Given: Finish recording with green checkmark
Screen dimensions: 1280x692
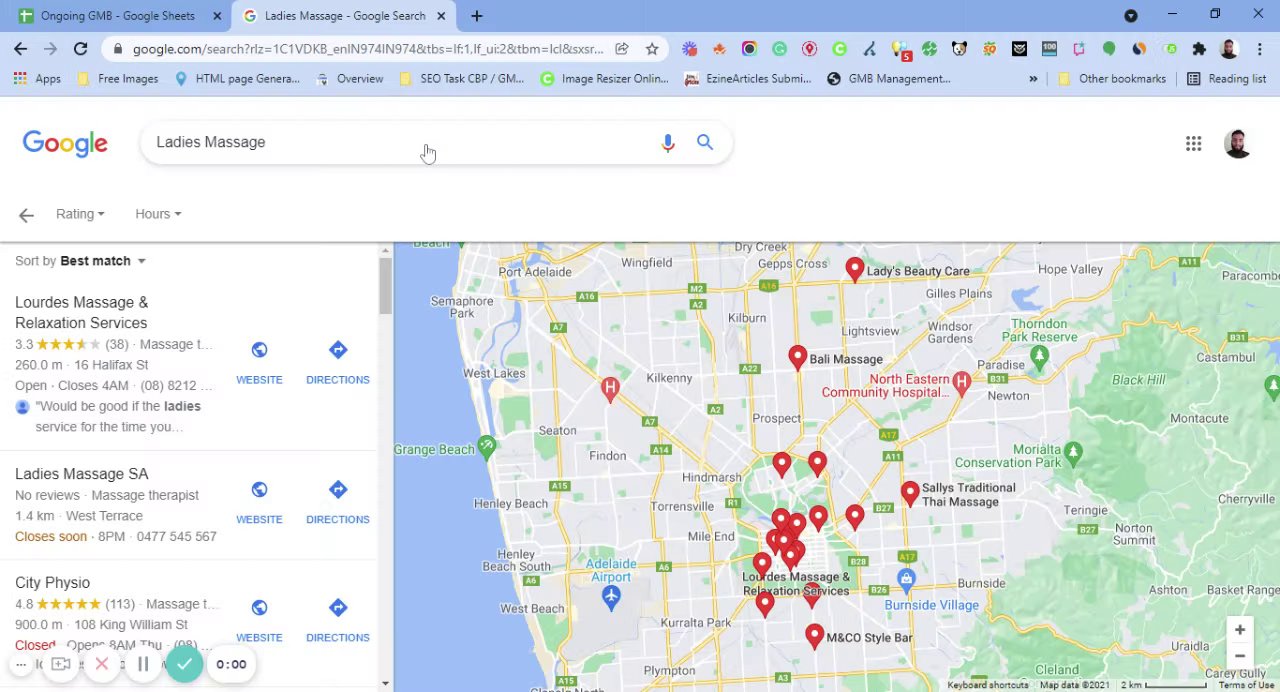Looking at the screenshot, I should (x=184, y=664).
